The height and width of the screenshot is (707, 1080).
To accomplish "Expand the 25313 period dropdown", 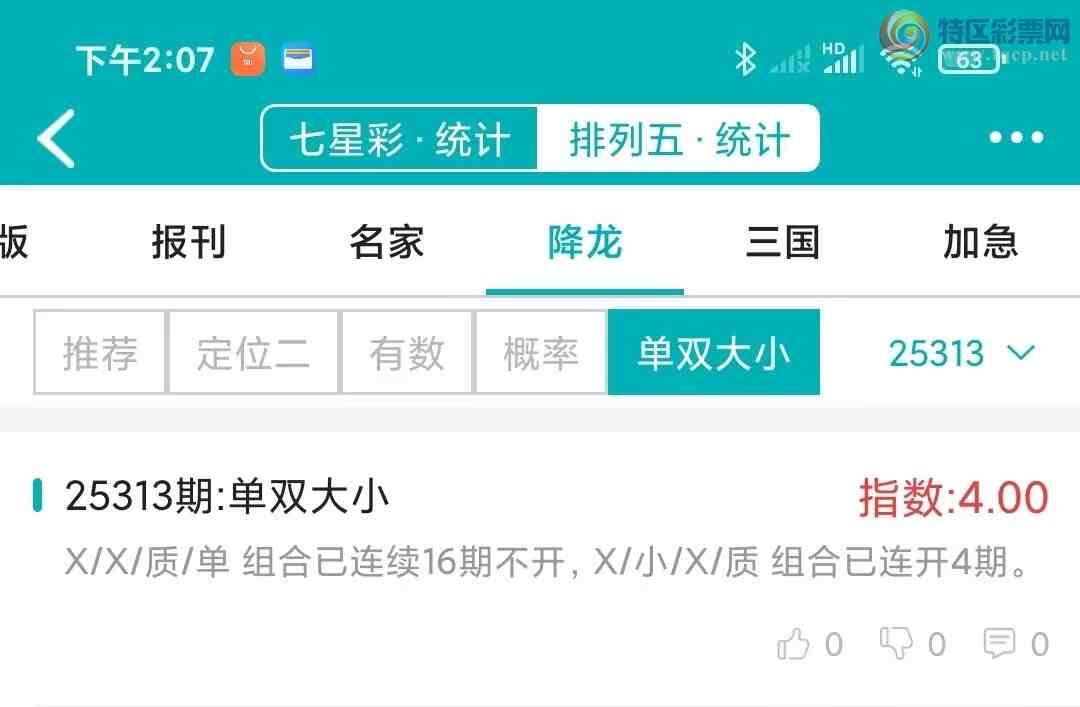I will (962, 354).
